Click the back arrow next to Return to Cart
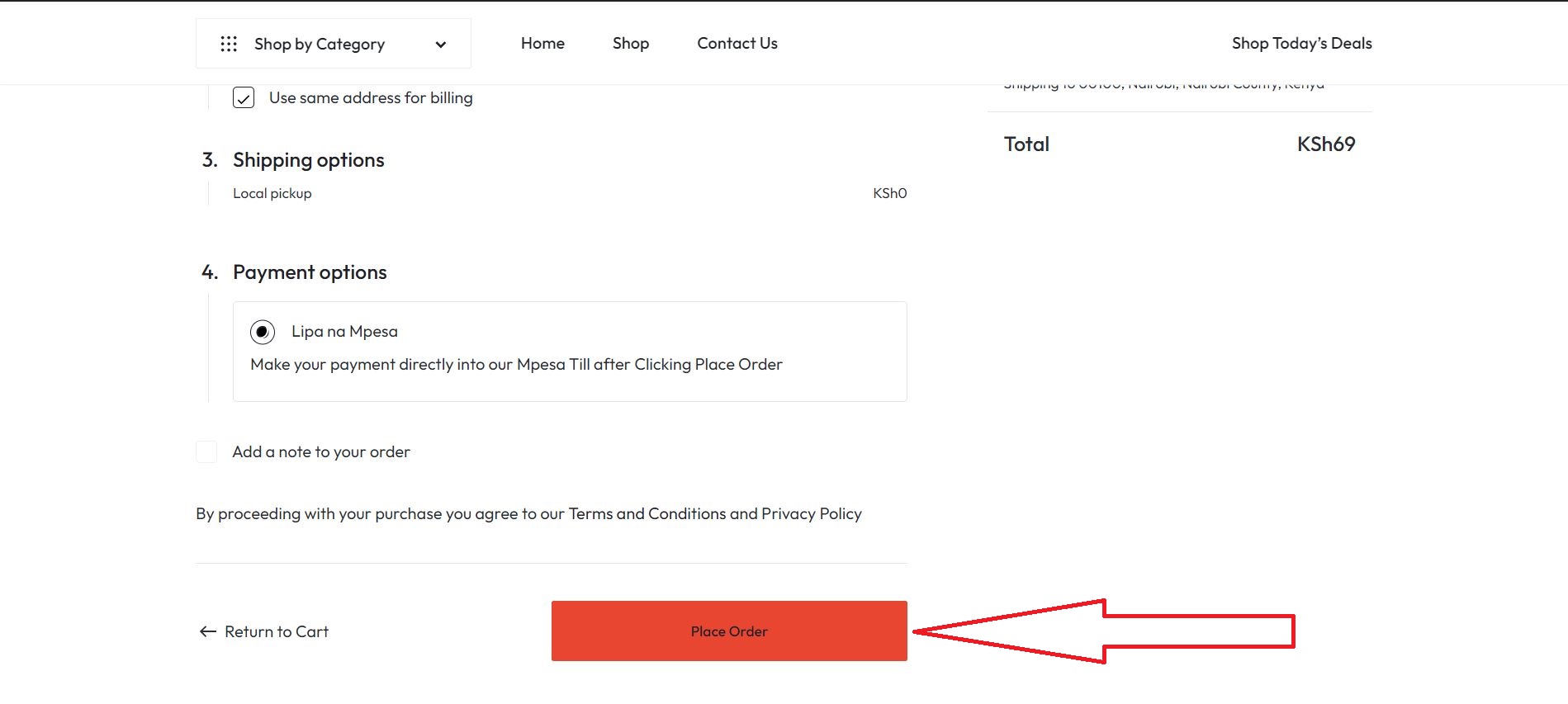This screenshot has height=704, width=1568. click(x=205, y=631)
